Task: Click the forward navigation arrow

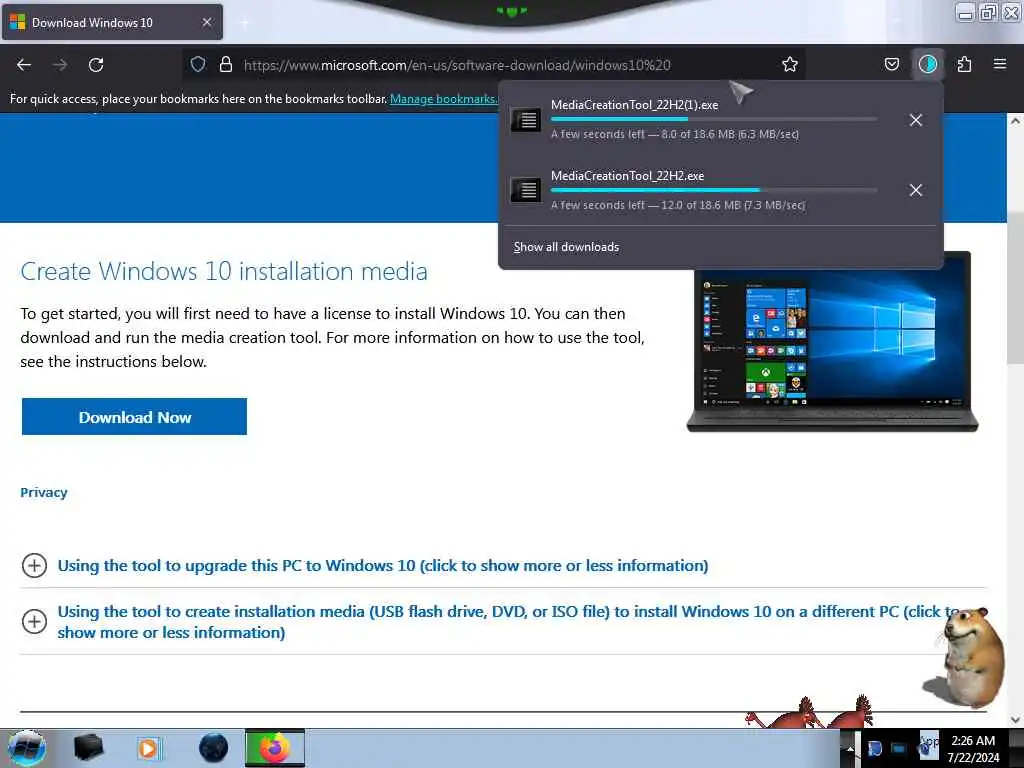Action: point(60,65)
